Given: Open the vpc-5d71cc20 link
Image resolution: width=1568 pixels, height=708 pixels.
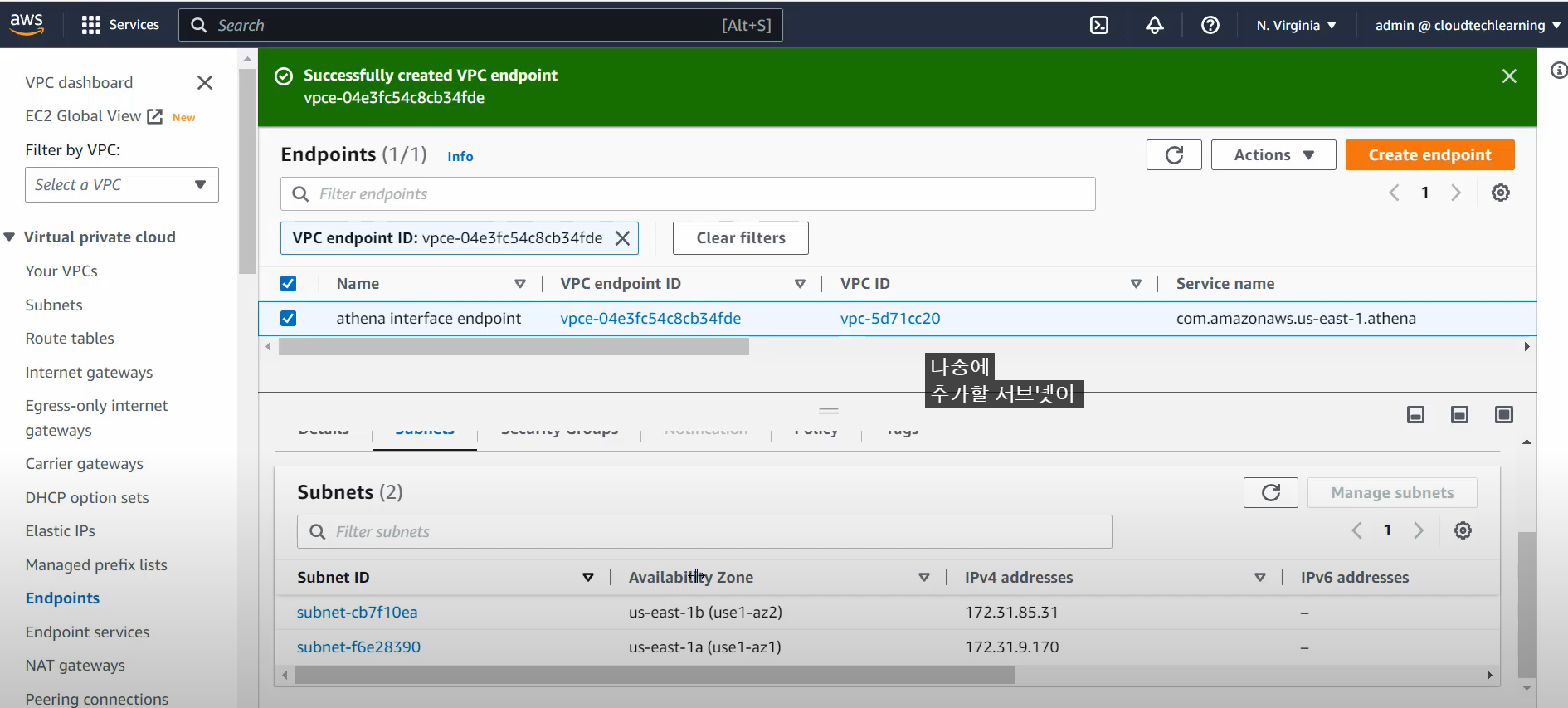Looking at the screenshot, I should coord(890,319).
